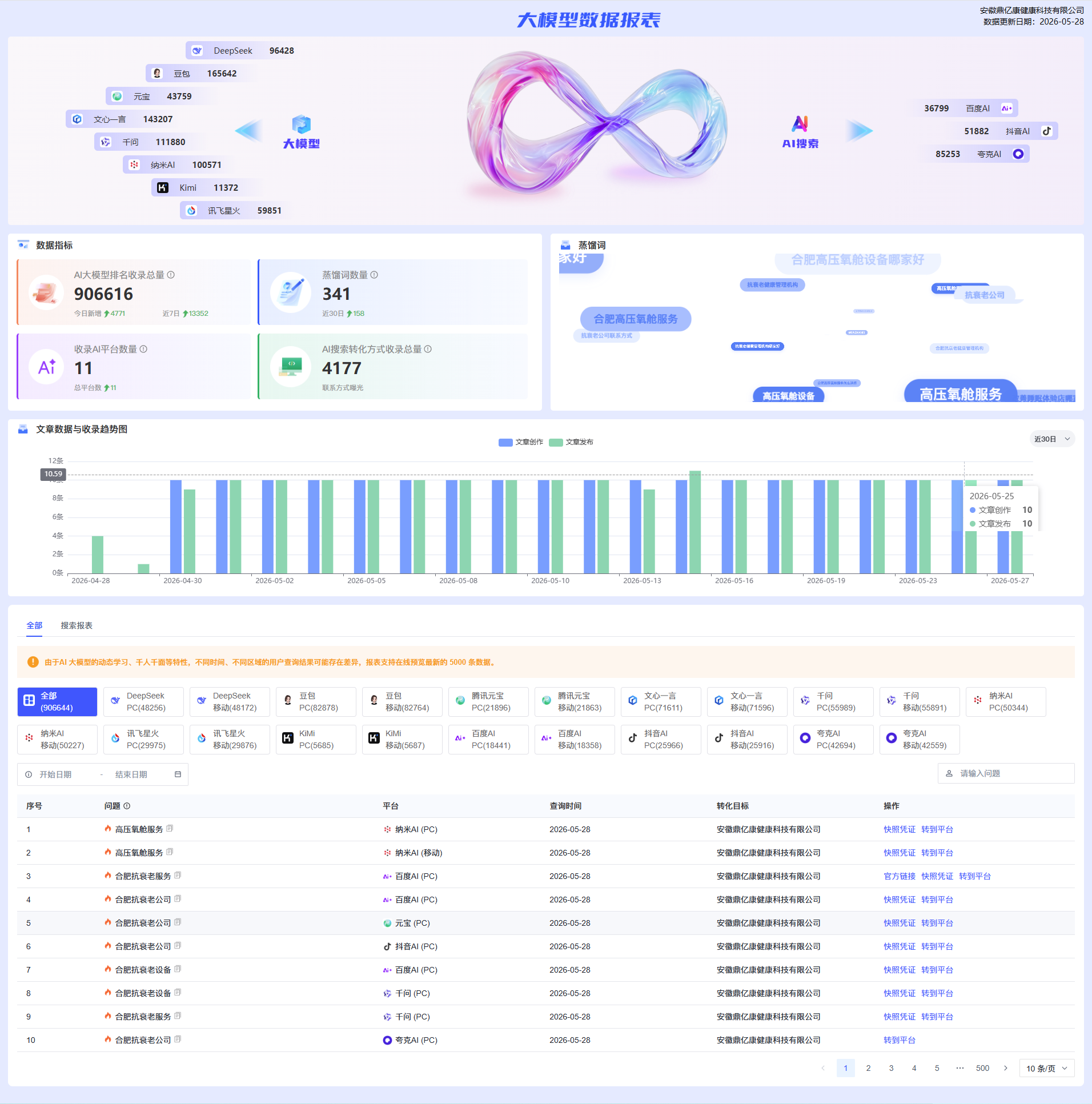Open info tooltip for AI搜索转化方式收录总量

point(428,349)
